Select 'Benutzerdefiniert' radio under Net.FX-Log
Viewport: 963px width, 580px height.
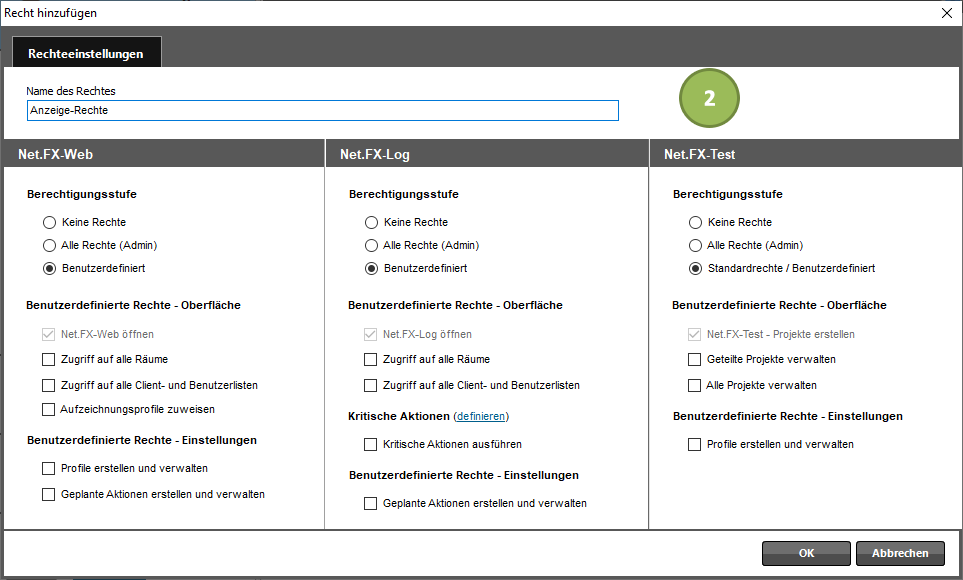pos(372,268)
